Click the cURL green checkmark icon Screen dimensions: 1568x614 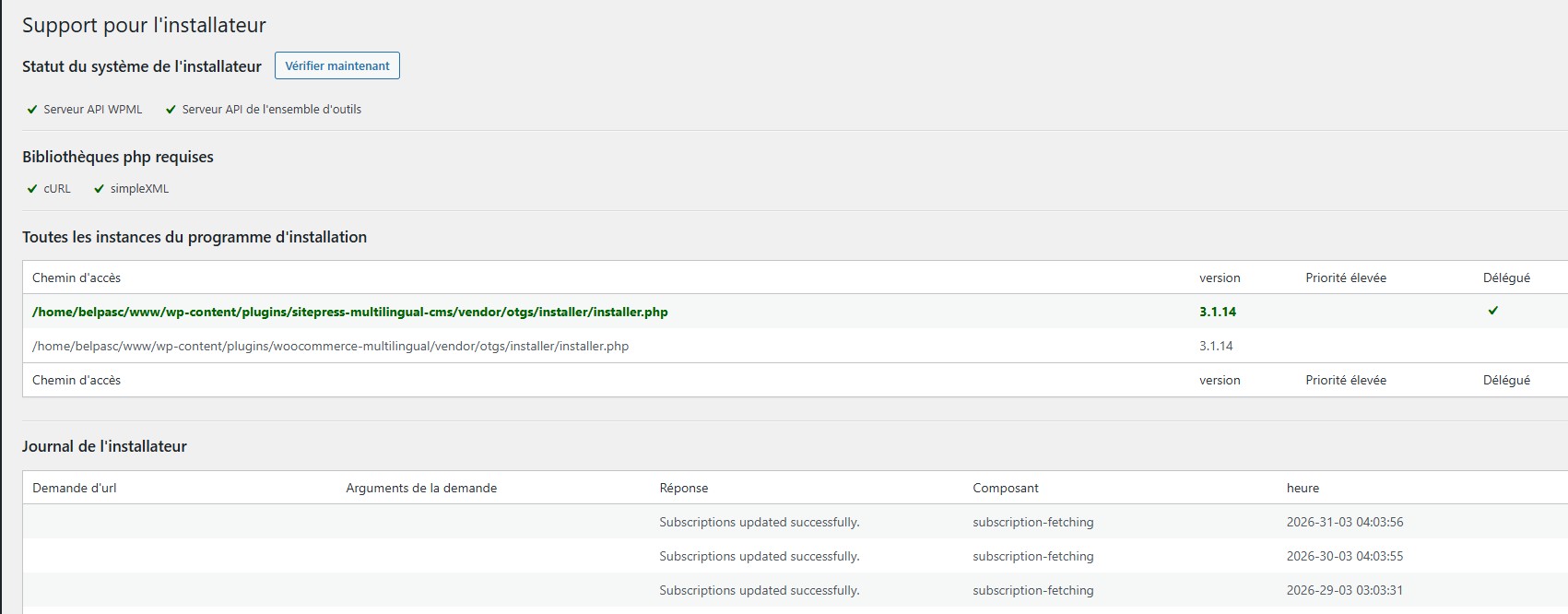pos(32,189)
